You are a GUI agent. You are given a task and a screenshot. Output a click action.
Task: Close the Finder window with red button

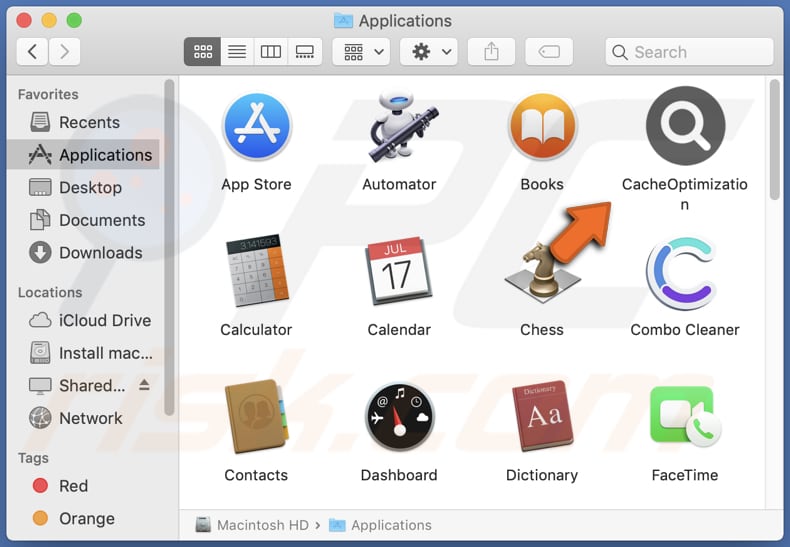pyautogui.click(x=24, y=21)
